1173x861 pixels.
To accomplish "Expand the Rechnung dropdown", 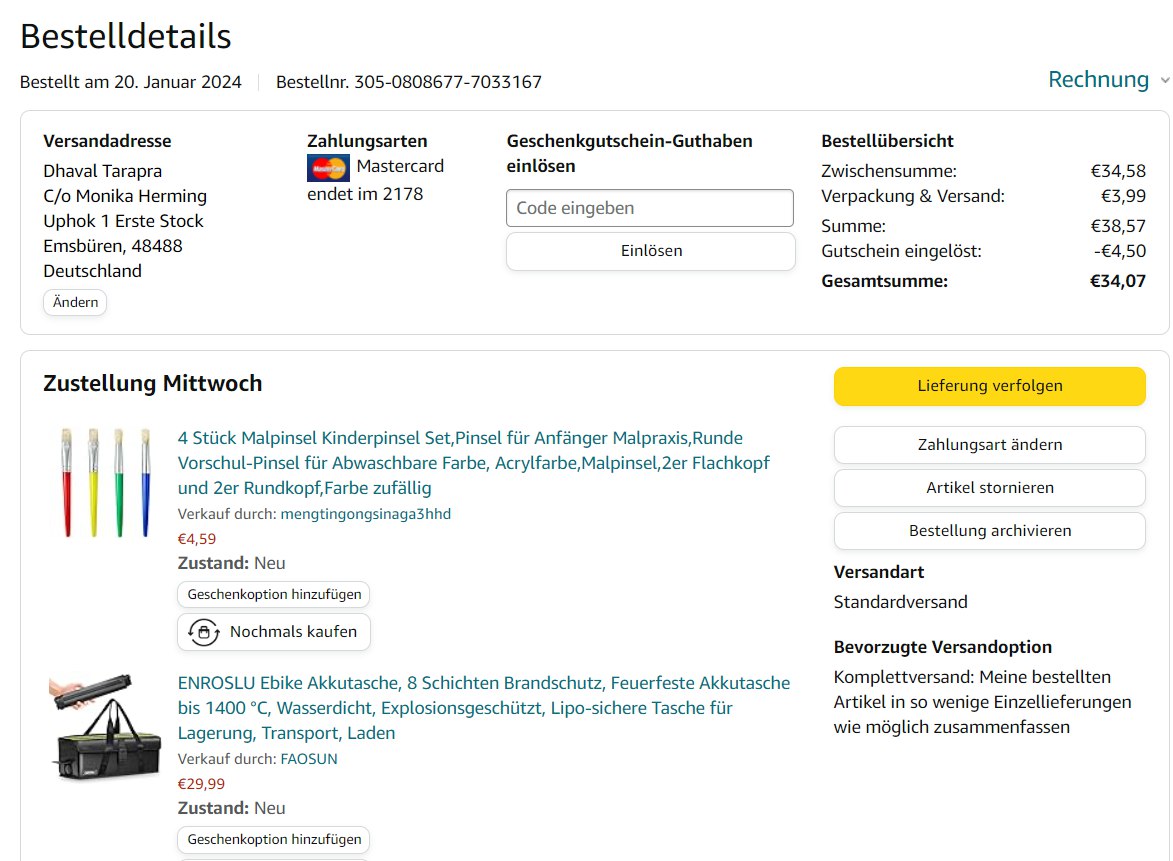I will point(1098,80).
